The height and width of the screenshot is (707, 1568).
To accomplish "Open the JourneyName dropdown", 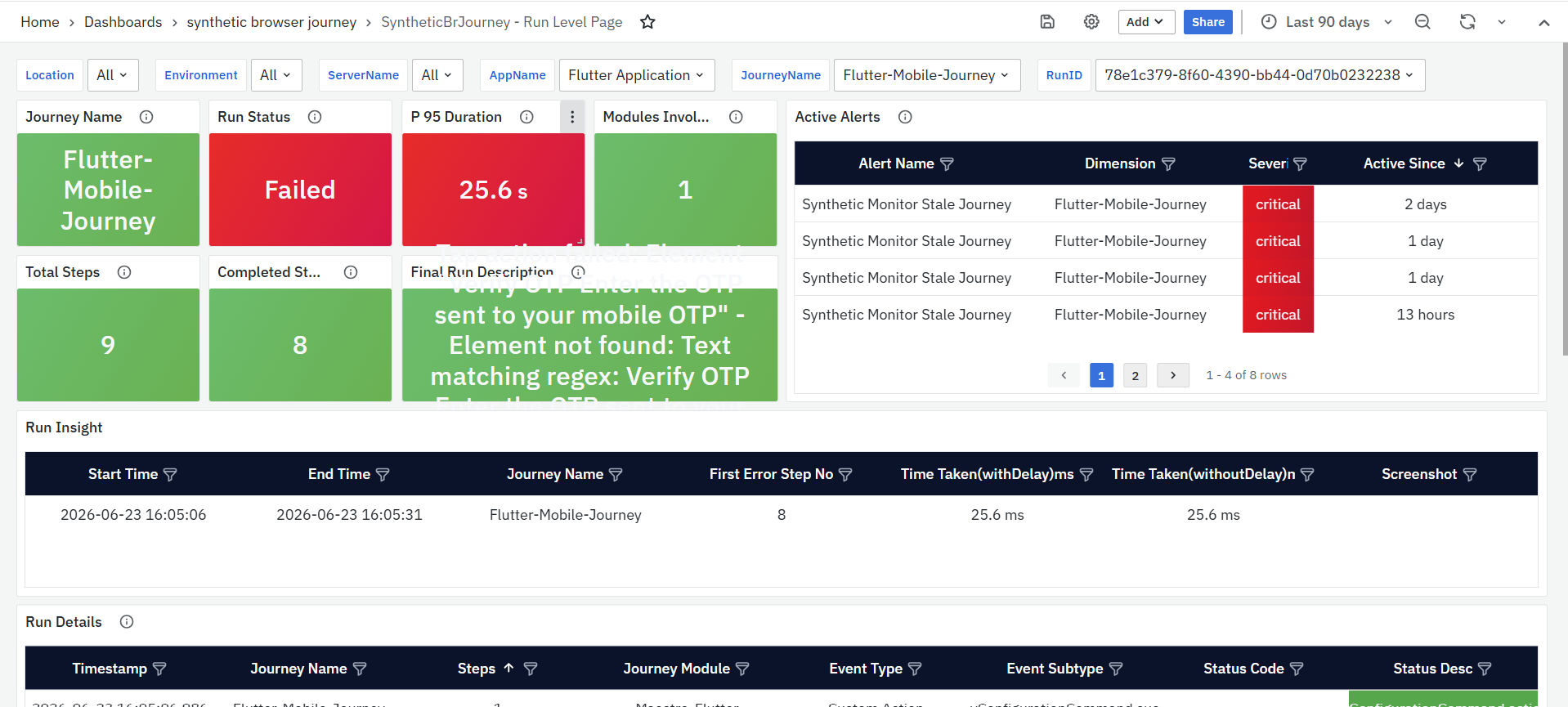I will tap(927, 75).
